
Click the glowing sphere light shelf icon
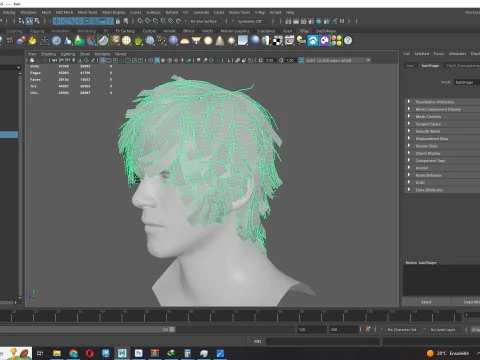[208, 41]
